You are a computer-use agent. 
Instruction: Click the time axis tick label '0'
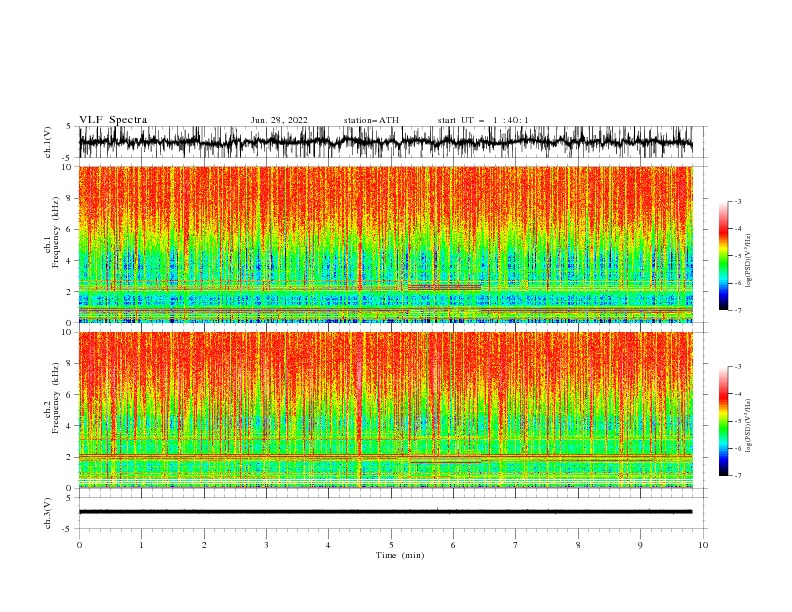click(79, 545)
